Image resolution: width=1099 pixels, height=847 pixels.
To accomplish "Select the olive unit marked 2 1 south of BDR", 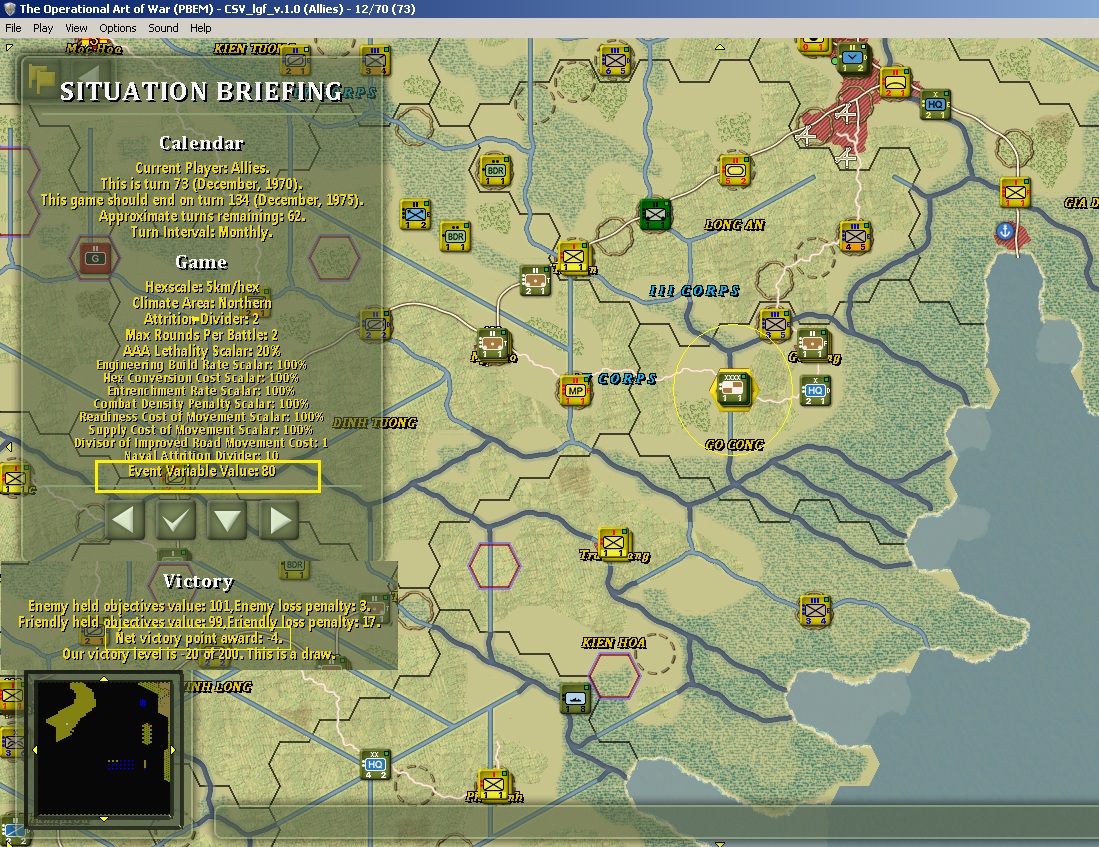I will pos(535,280).
